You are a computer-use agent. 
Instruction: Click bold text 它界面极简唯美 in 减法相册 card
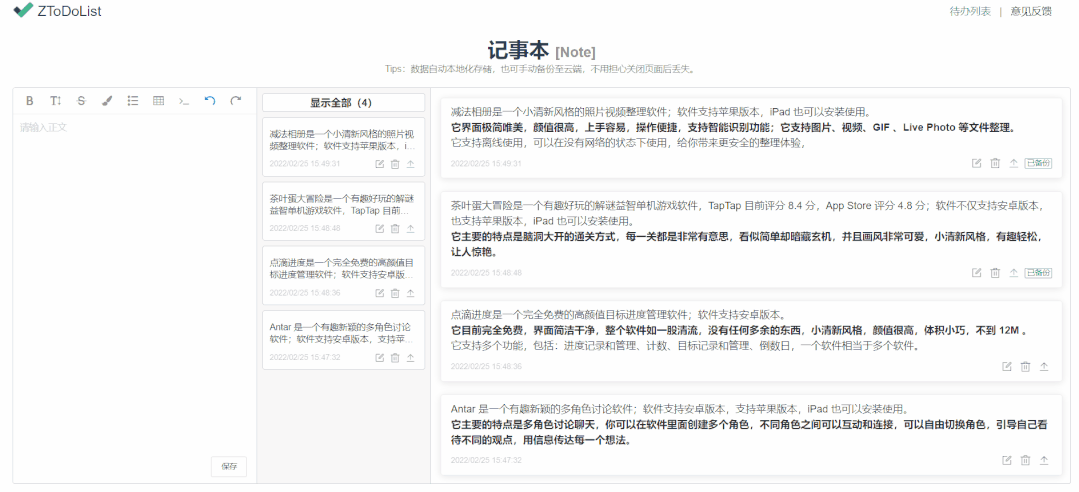489,127
